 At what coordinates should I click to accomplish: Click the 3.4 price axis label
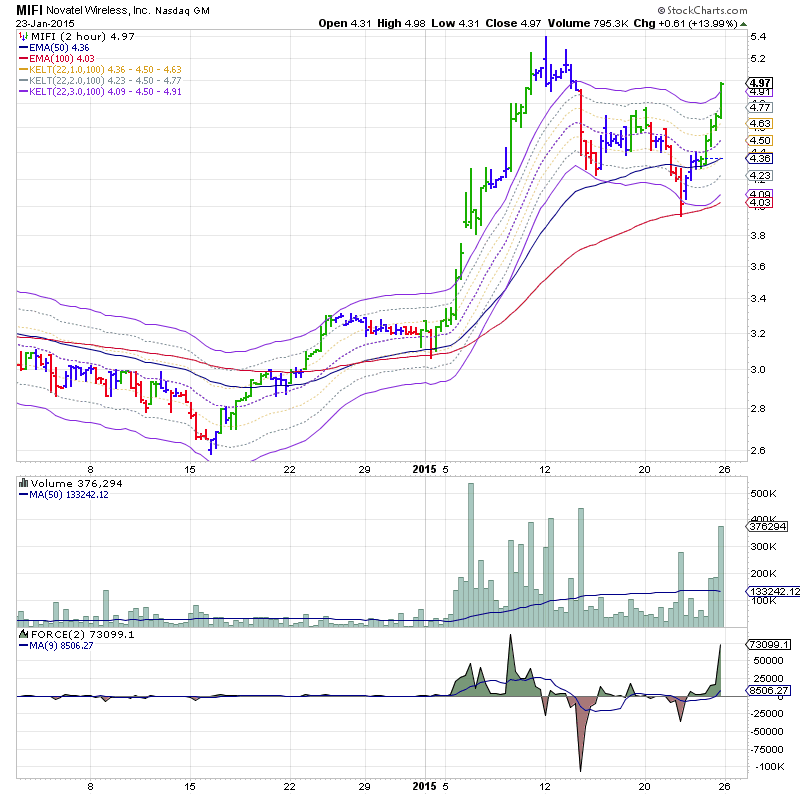point(758,299)
